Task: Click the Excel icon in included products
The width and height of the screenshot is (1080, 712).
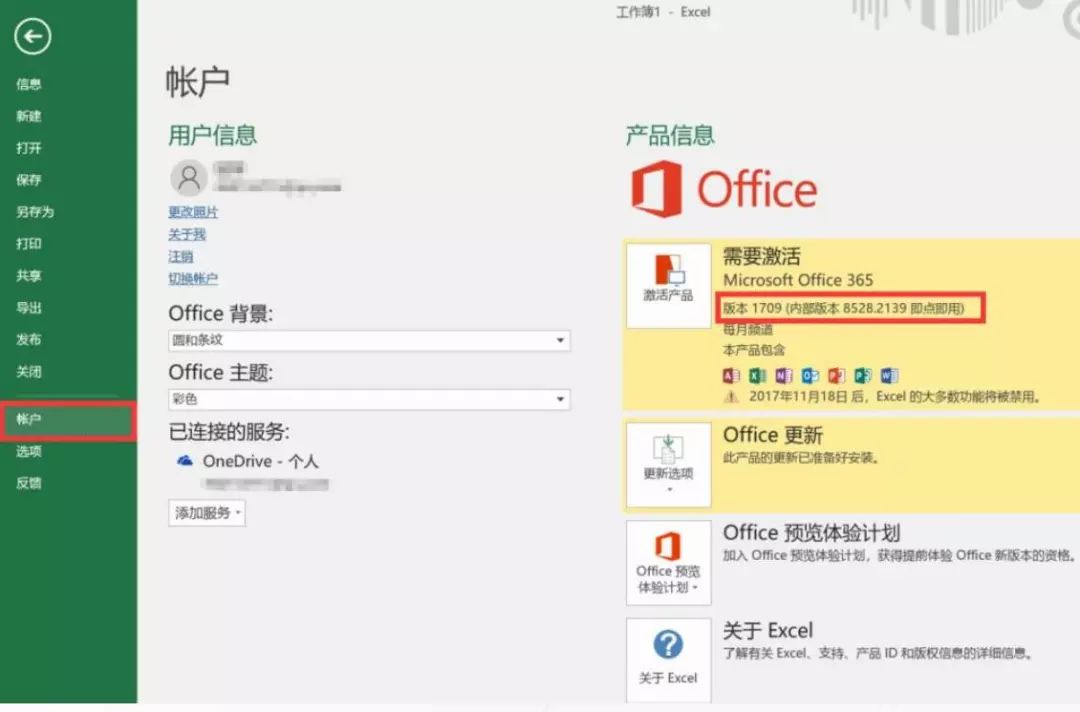Action: click(x=758, y=376)
